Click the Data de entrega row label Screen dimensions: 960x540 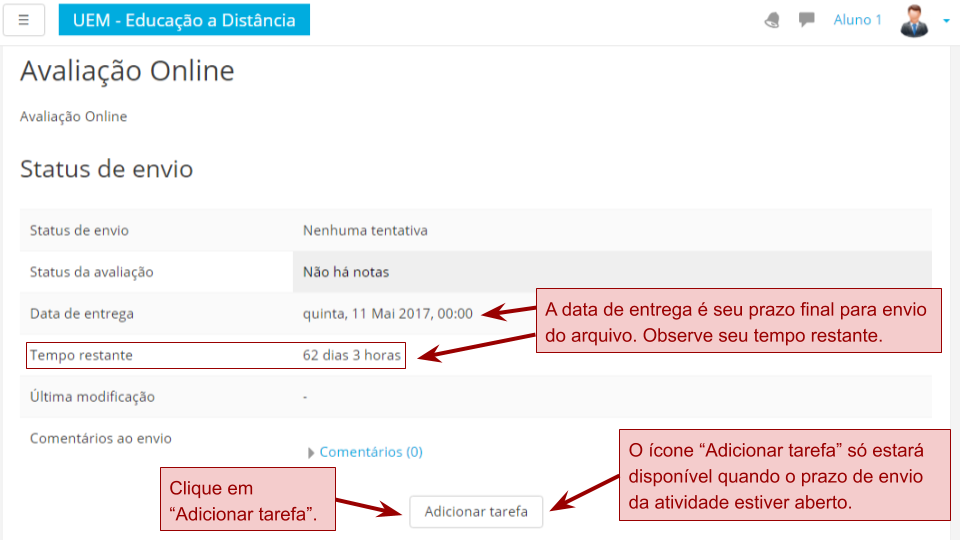pos(82,313)
